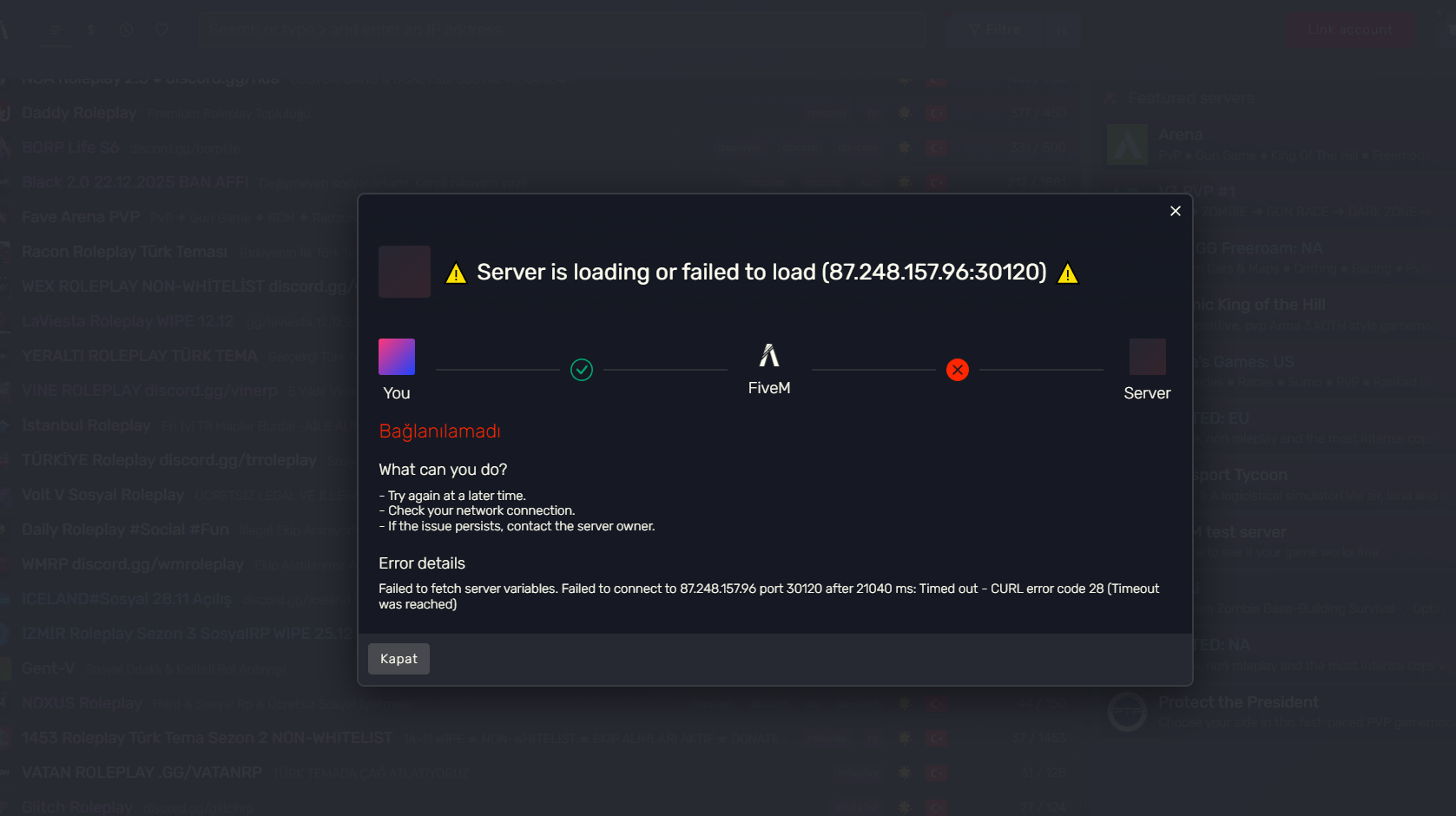Click the Link account button
The image size is (1456, 816).
[x=1350, y=30]
